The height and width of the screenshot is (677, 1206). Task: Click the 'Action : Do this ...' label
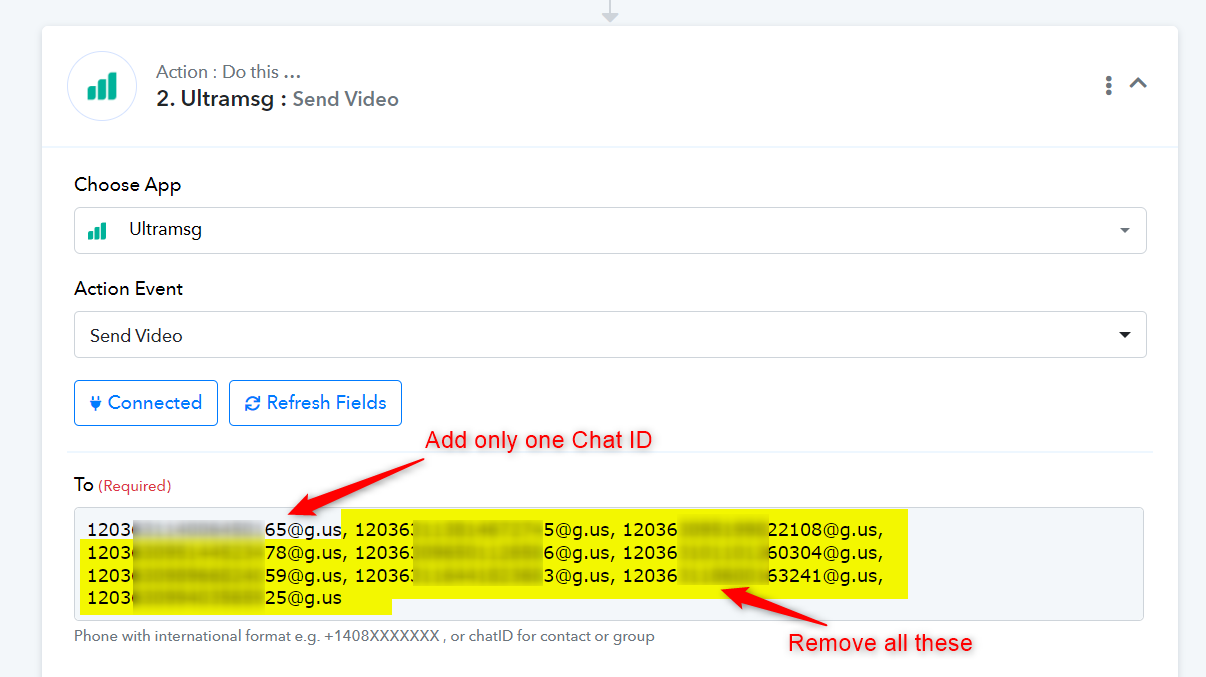[228, 72]
